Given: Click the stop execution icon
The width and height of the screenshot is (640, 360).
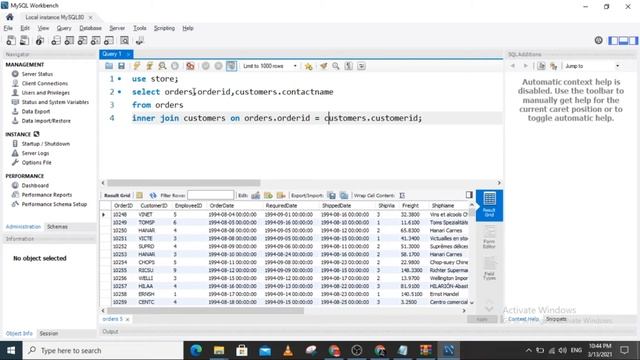Looking at the screenshot, I should pos(175,66).
